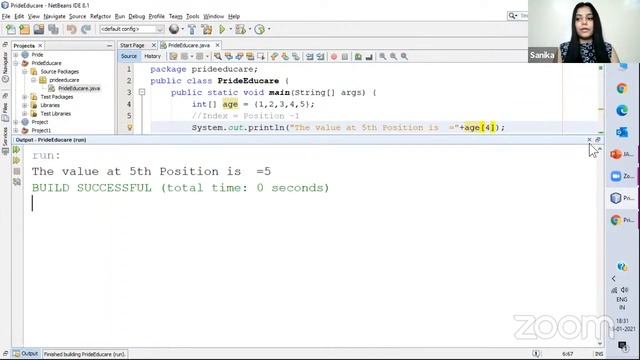Switch to the Start Page tab

[x=132, y=45]
